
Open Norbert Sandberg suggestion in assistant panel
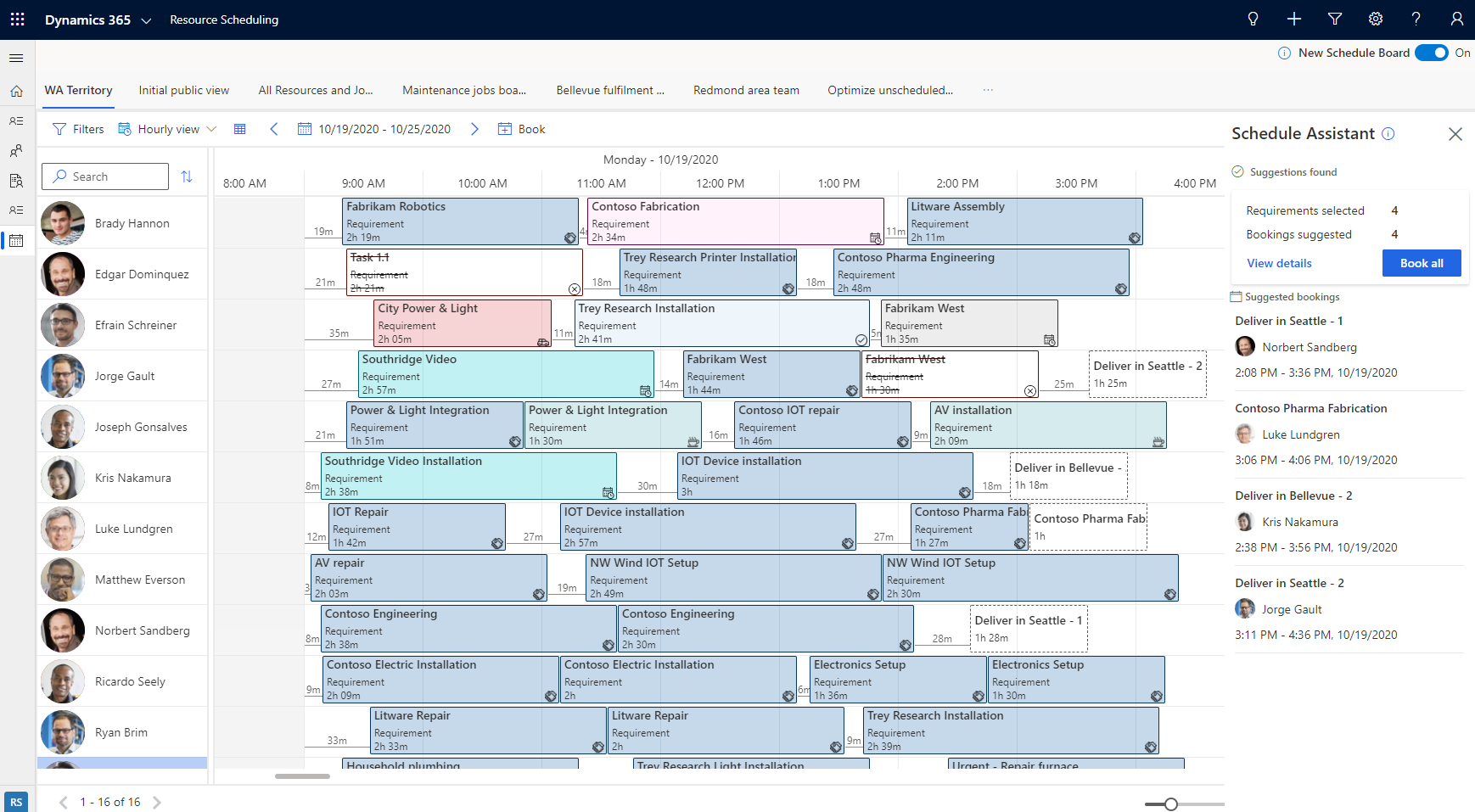(1310, 347)
